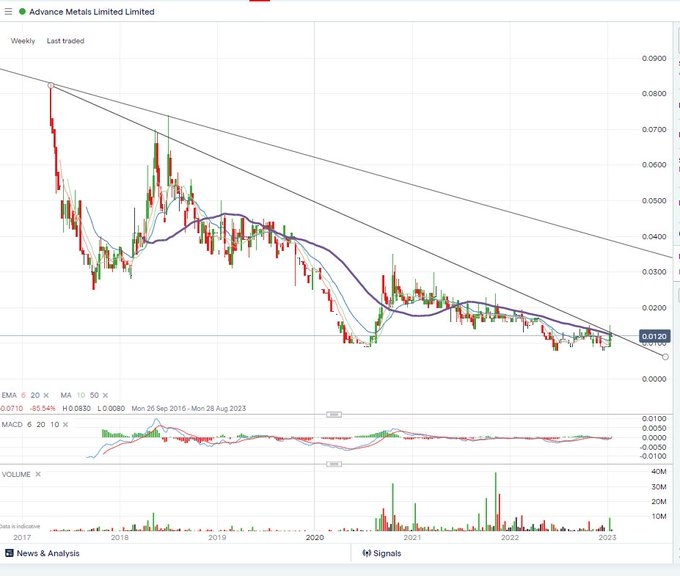The height and width of the screenshot is (576, 680).
Task: Close the VOLUME panel
Action: pyautogui.click(x=38, y=474)
